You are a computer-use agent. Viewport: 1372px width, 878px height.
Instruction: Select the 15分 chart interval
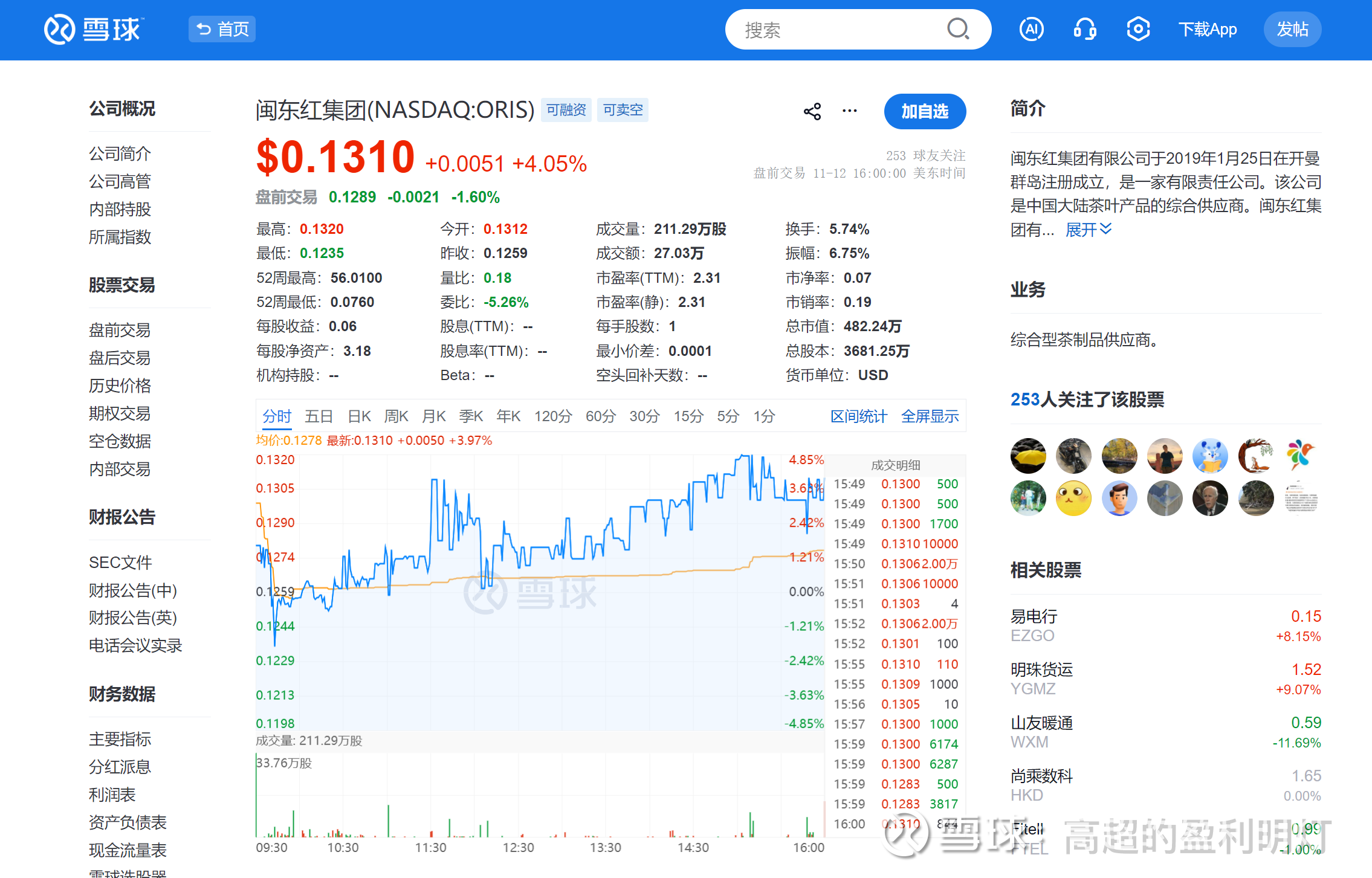688,416
